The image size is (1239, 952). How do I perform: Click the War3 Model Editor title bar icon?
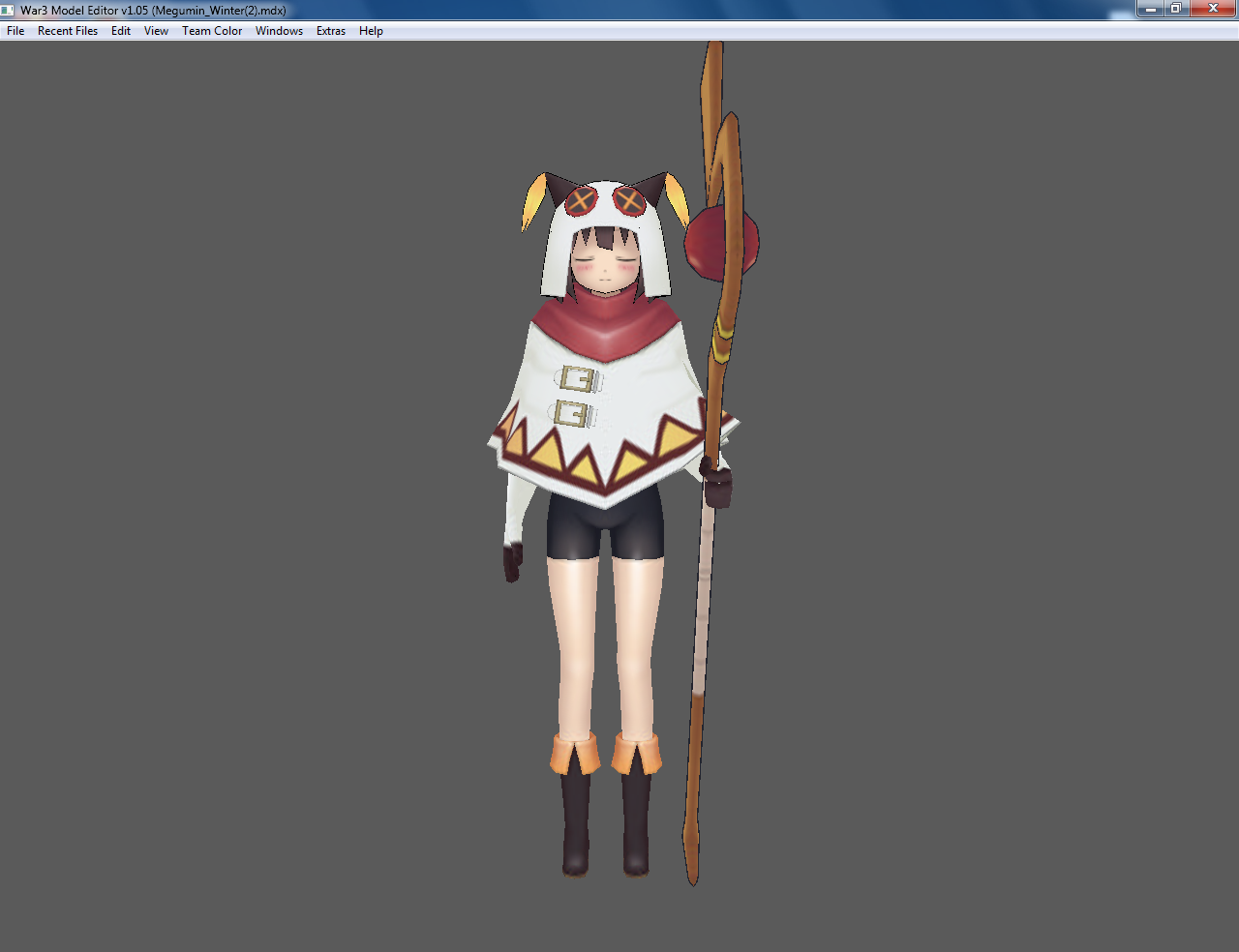point(9,10)
